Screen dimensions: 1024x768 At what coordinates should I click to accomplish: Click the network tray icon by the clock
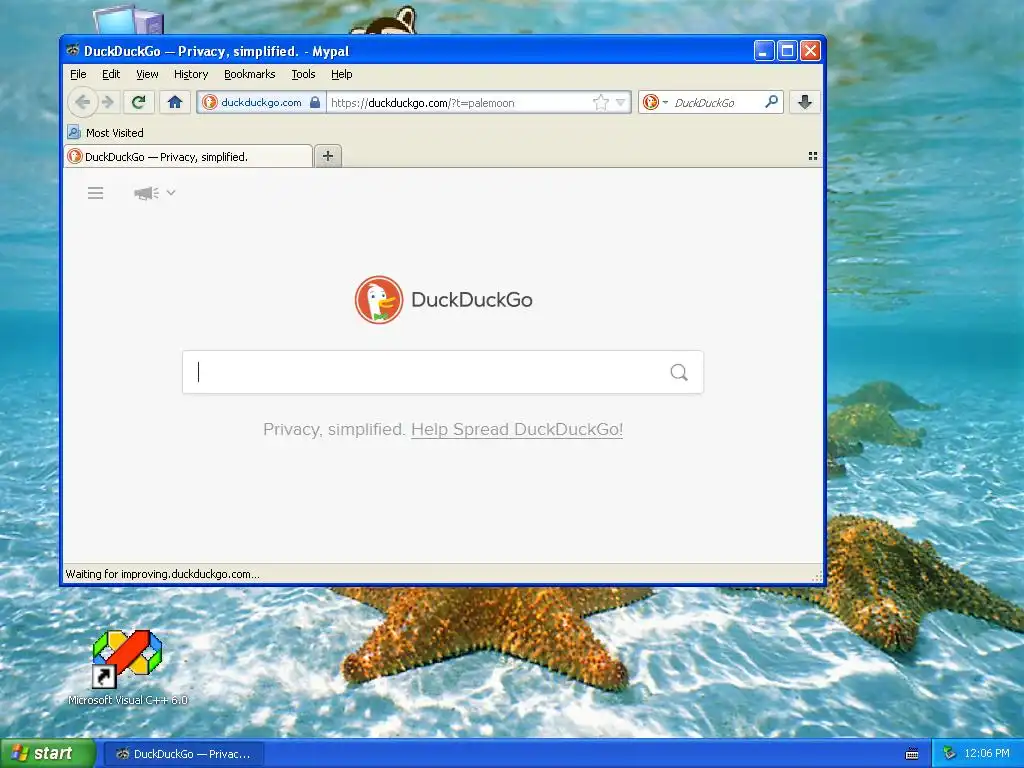[950, 754]
